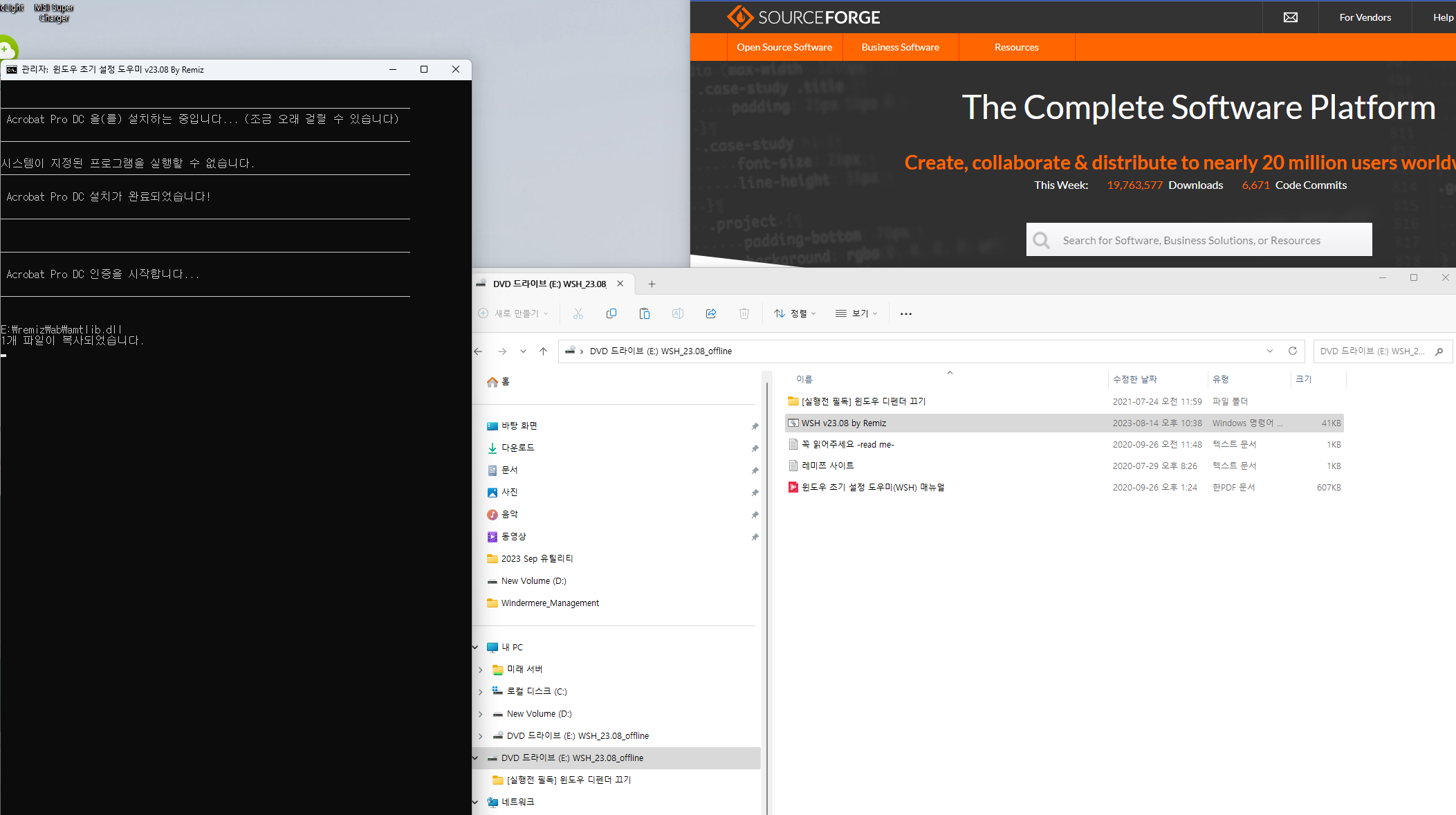The image size is (1456, 815).
Task: Click Explorer search box for DVD drive
Action: pos(1382,351)
